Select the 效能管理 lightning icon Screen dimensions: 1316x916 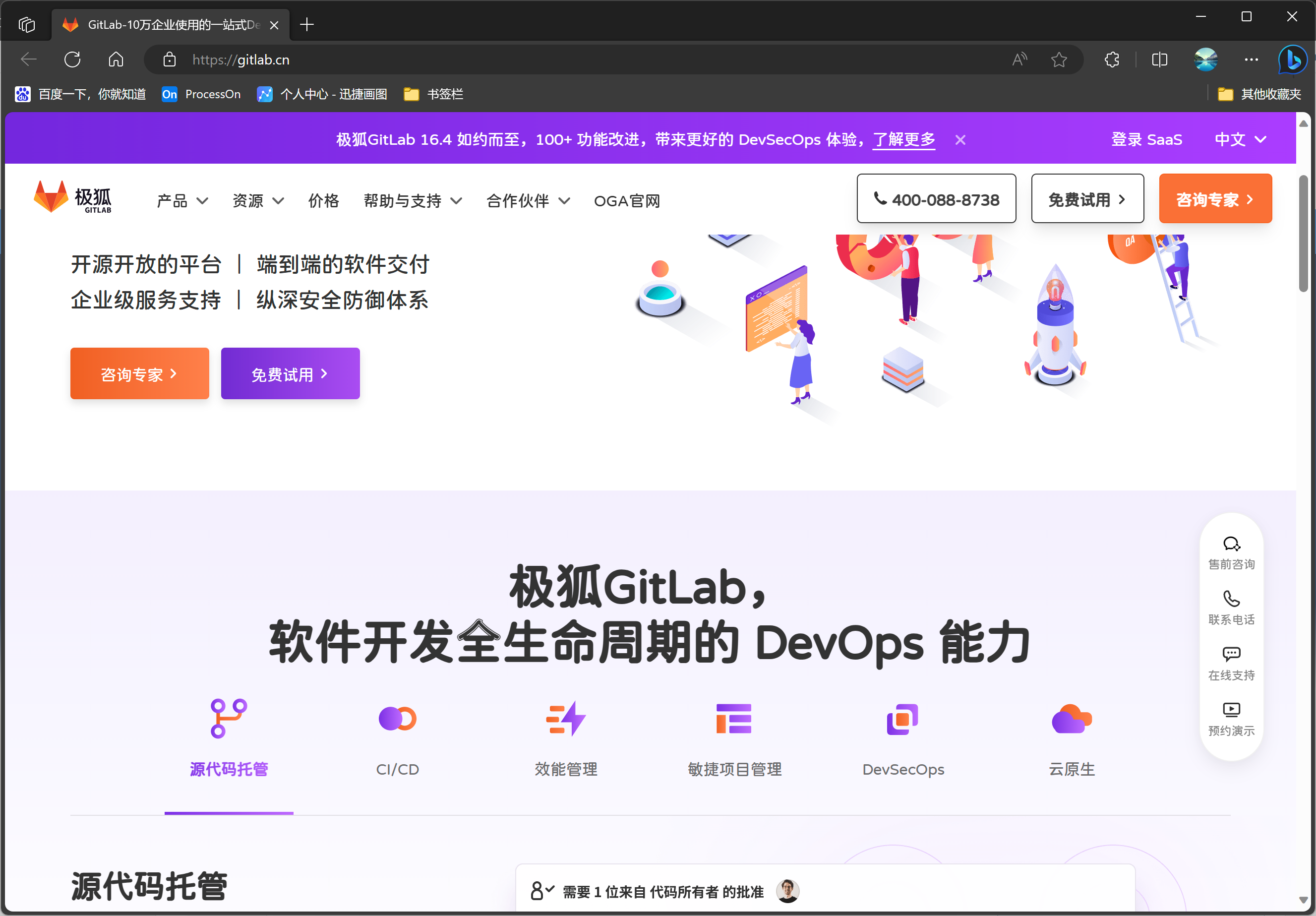(566, 719)
